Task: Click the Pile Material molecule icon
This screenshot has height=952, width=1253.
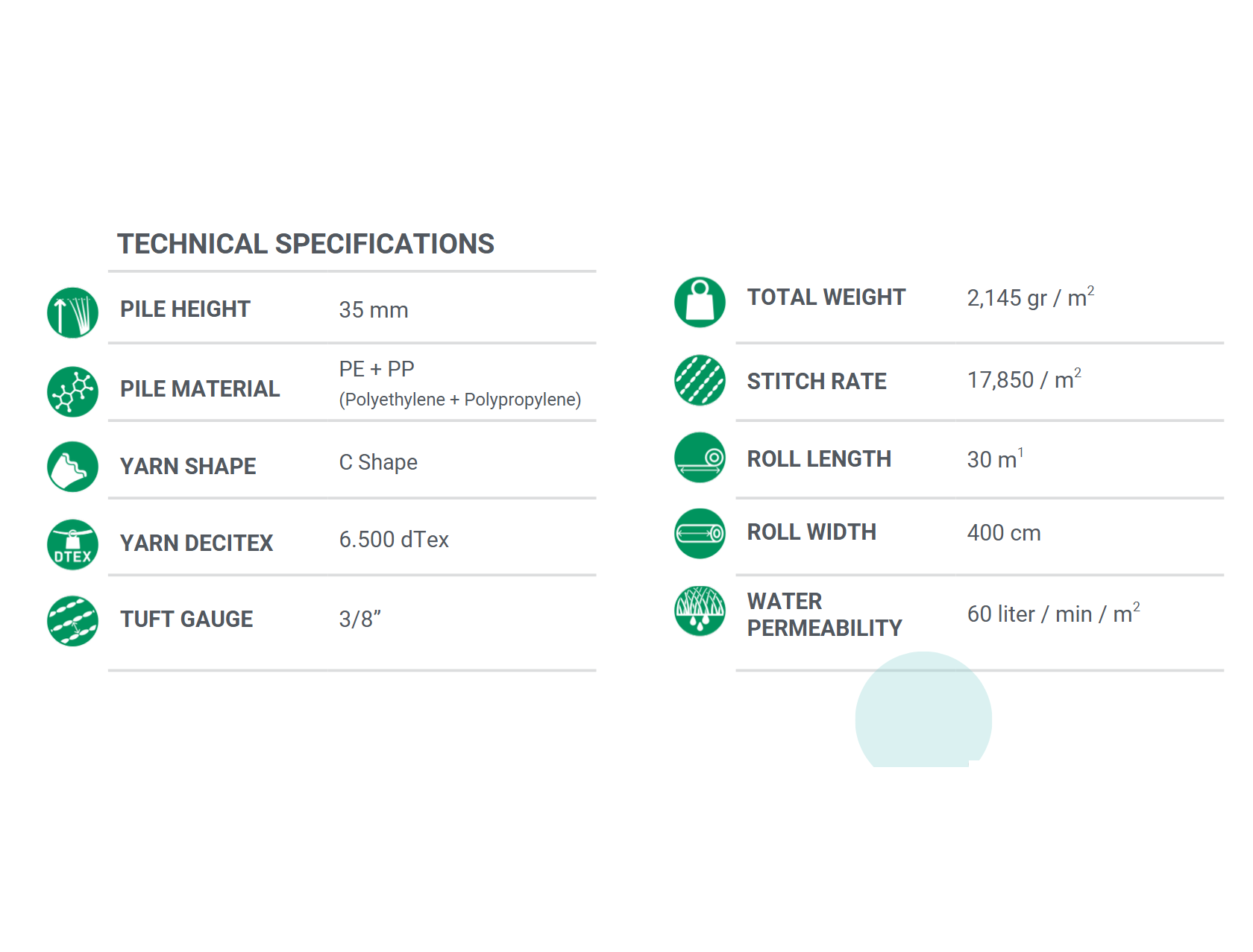Action: pos(72,391)
